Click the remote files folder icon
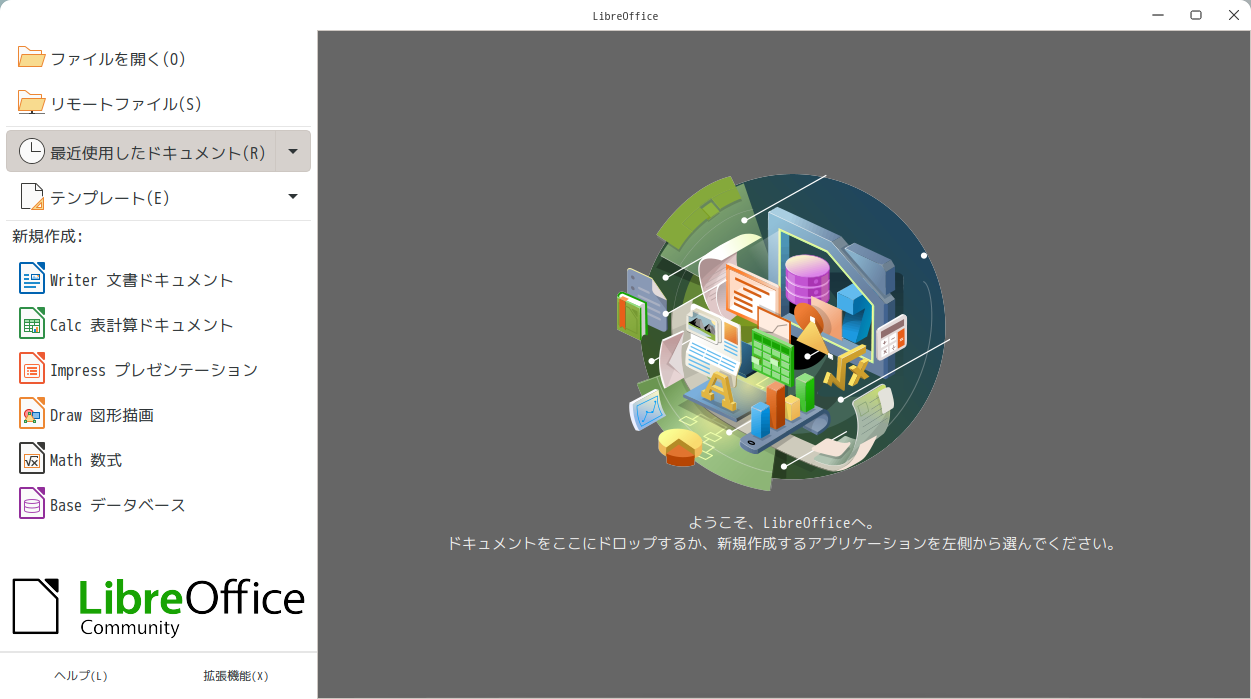Image resolution: width=1251 pixels, height=699 pixels. coord(31,103)
